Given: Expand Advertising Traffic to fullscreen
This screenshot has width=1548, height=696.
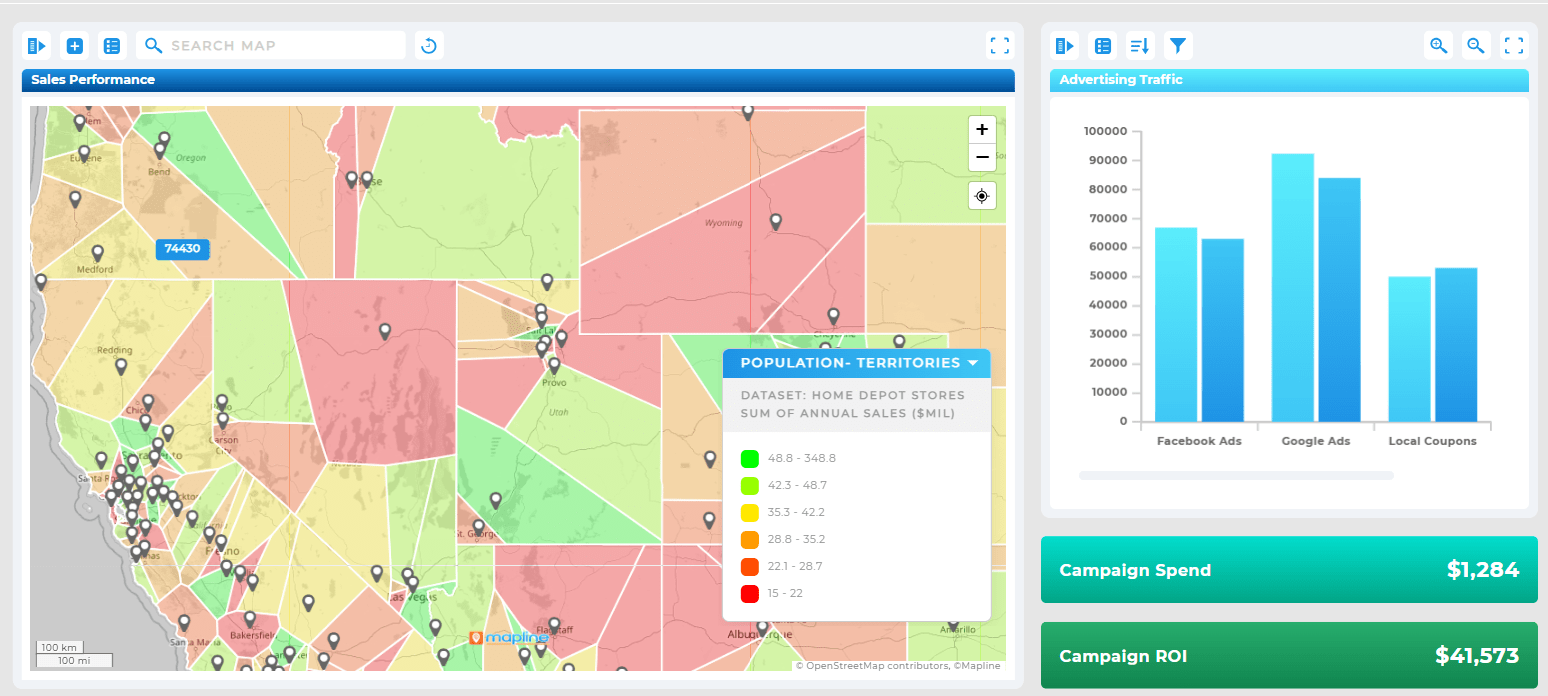Looking at the screenshot, I should pyautogui.click(x=1513, y=45).
